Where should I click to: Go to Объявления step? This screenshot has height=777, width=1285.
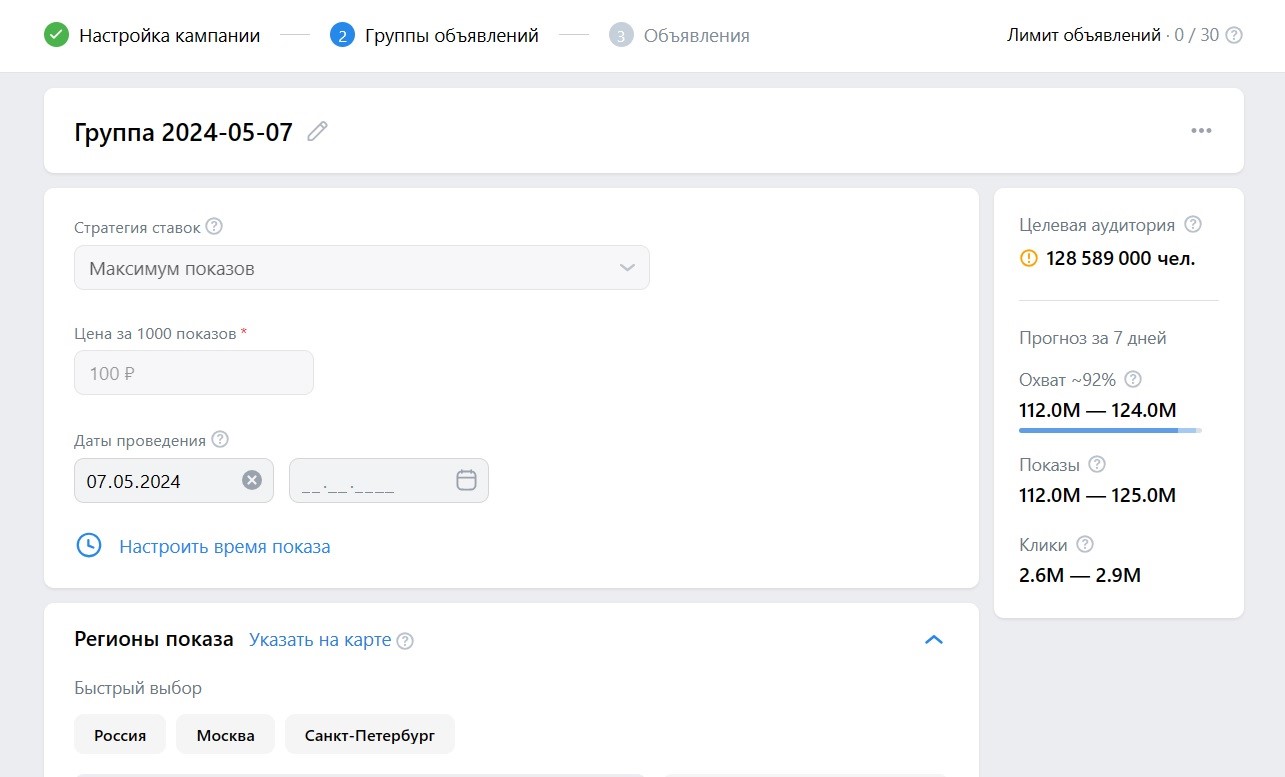(697, 36)
